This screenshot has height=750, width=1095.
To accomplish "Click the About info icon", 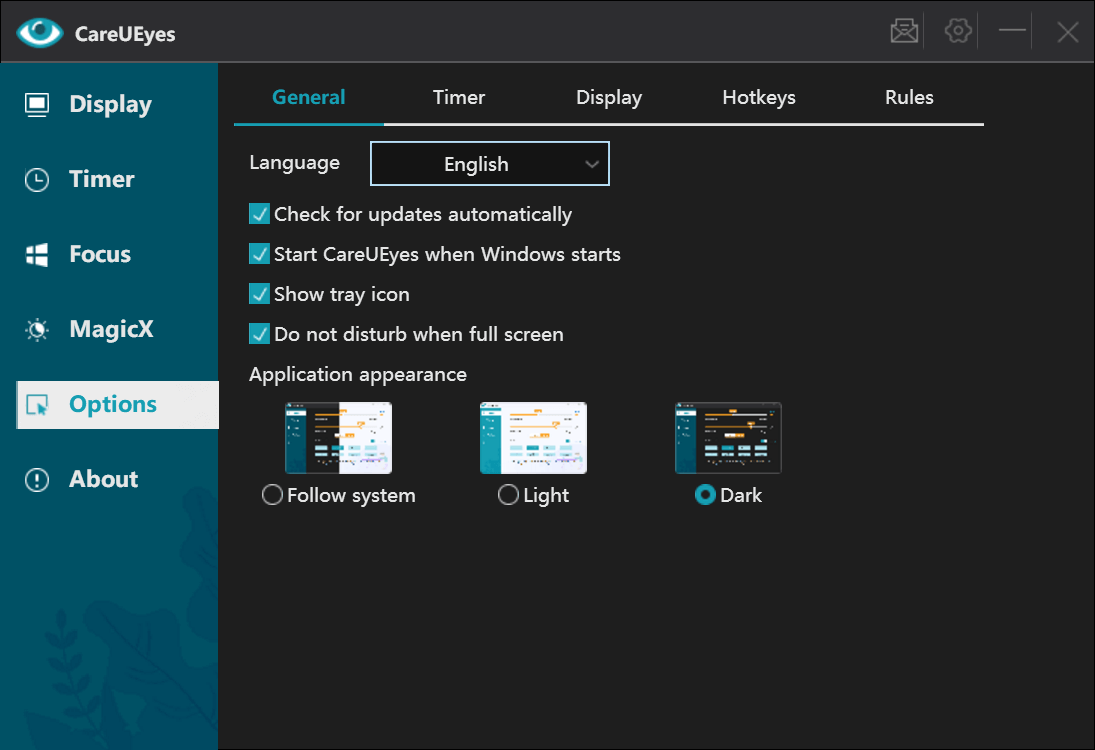I will tap(37, 480).
